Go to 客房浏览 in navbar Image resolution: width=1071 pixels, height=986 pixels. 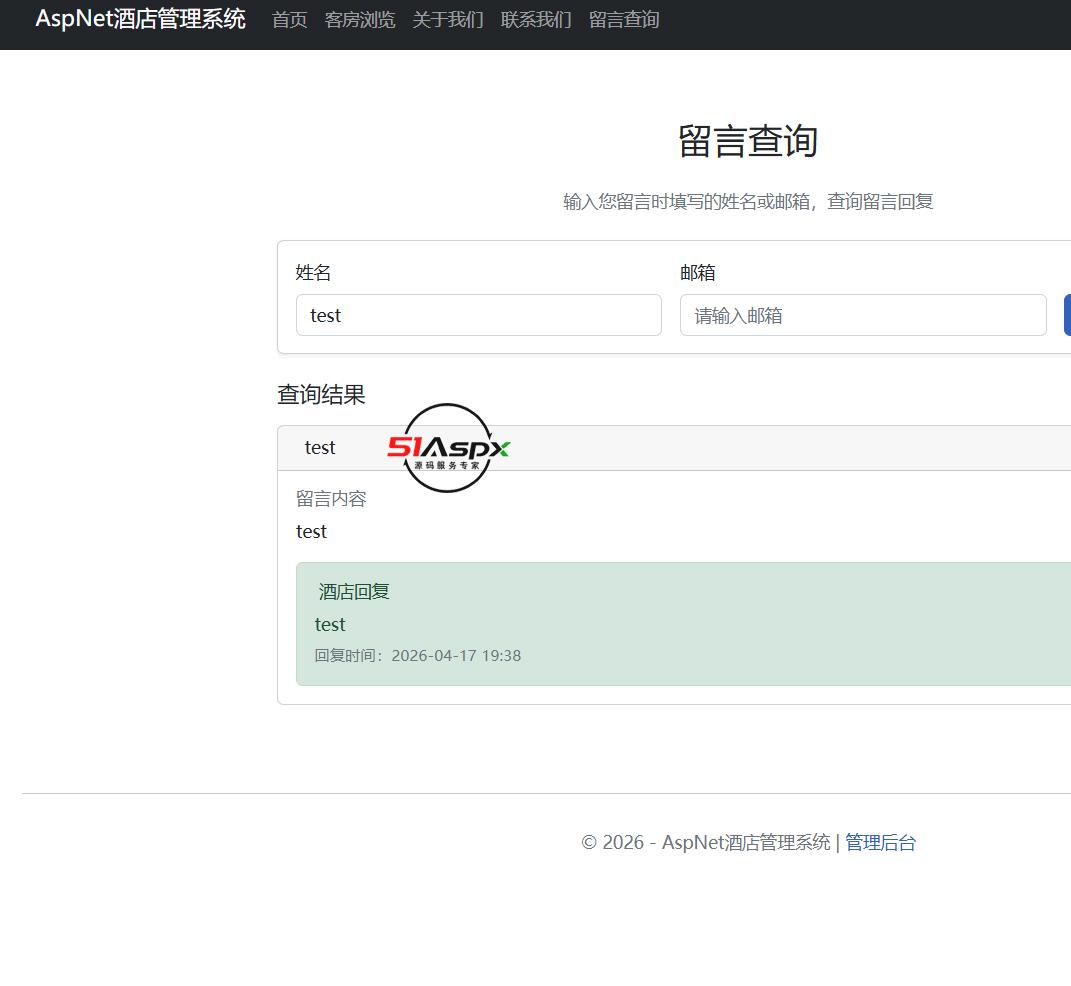coord(360,20)
